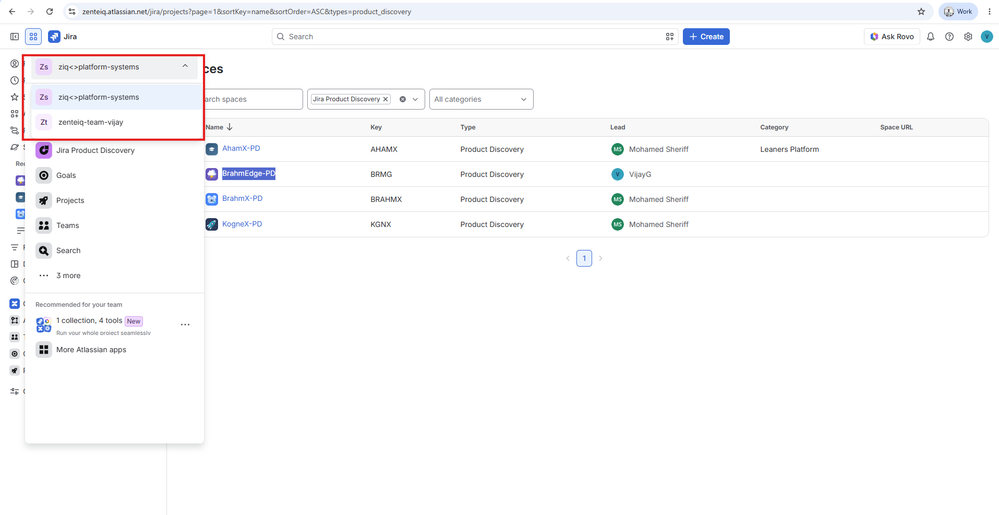Click the MS avatar in KogneX-PD row

[617, 224]
